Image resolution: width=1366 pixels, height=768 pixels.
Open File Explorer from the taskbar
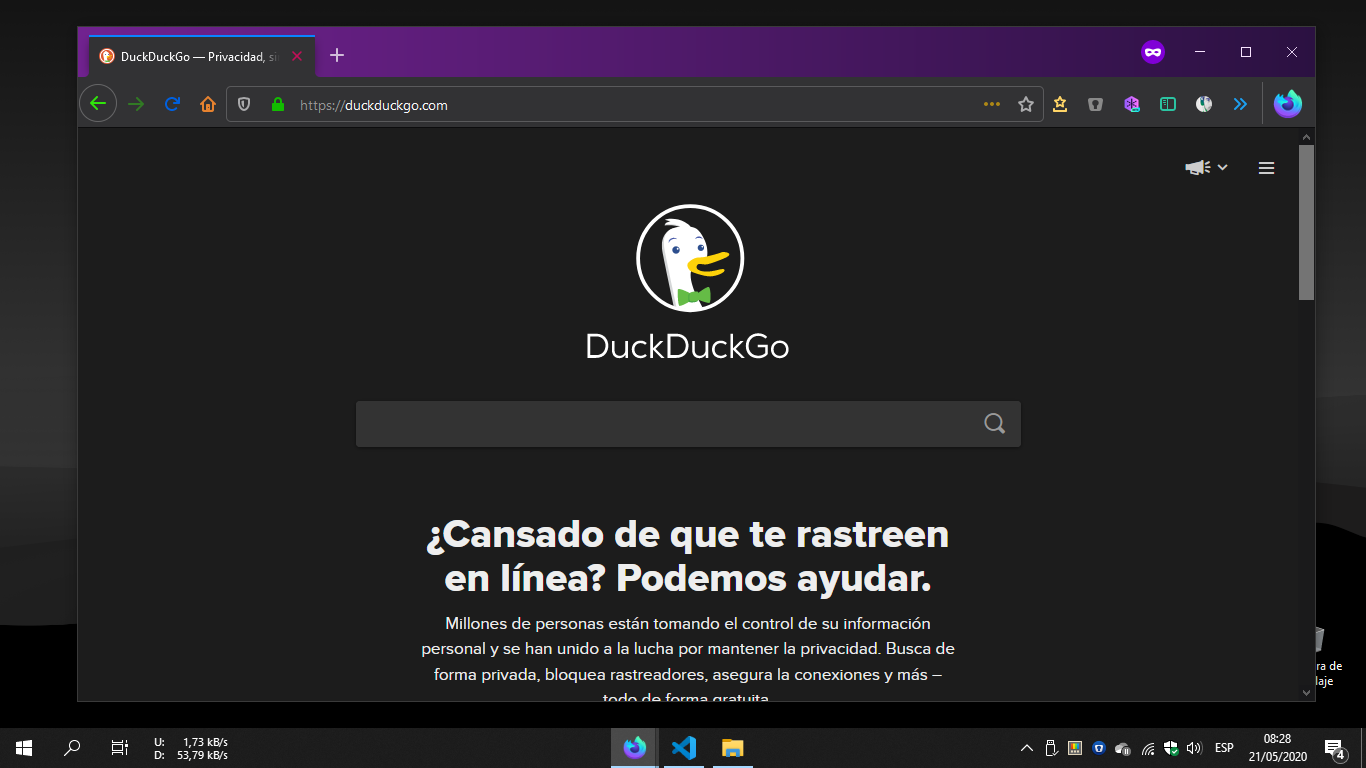pos(733,748)
